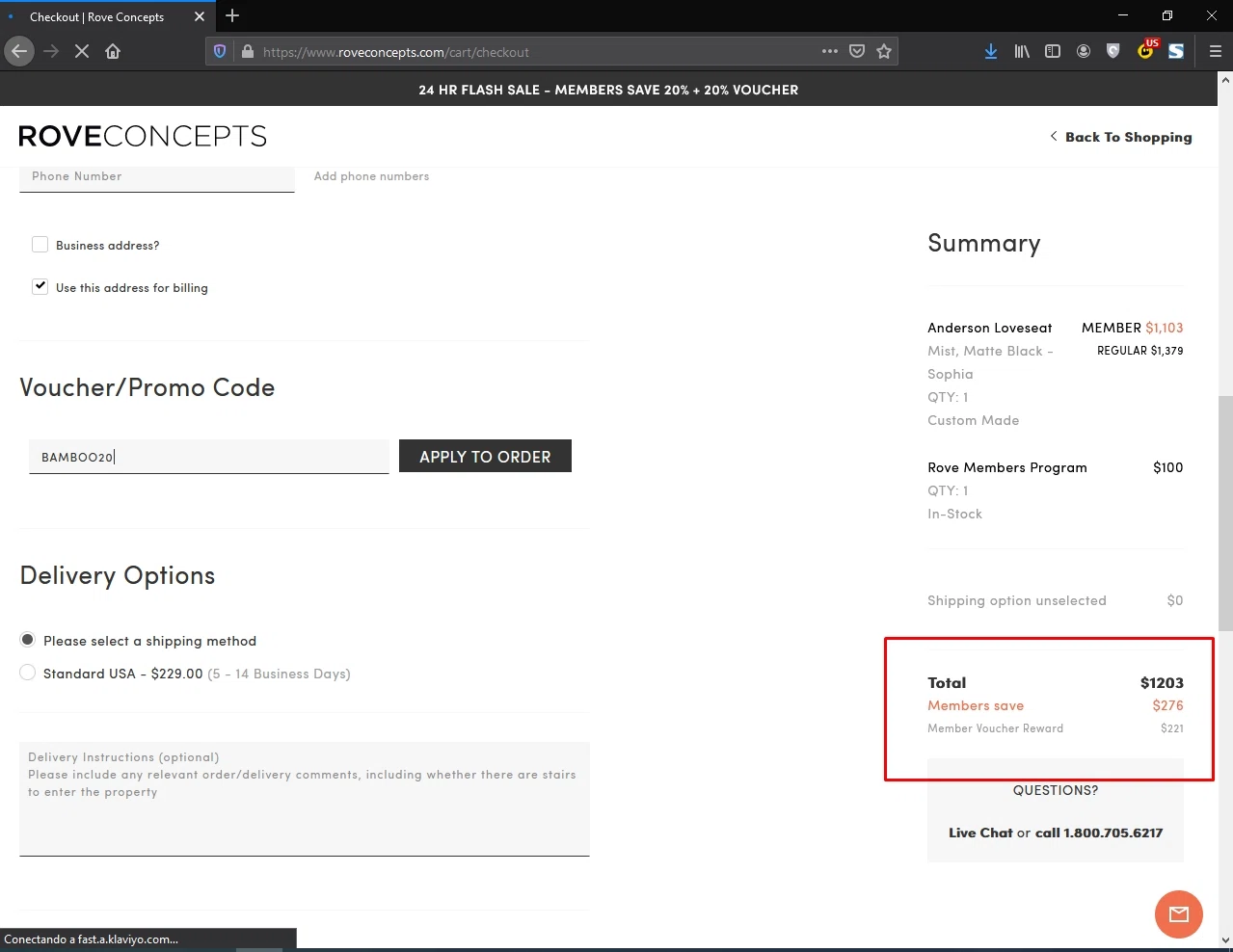View site security padlock info
The height and width of the screenshot is (952, 1233).
[x=247, y=52]
